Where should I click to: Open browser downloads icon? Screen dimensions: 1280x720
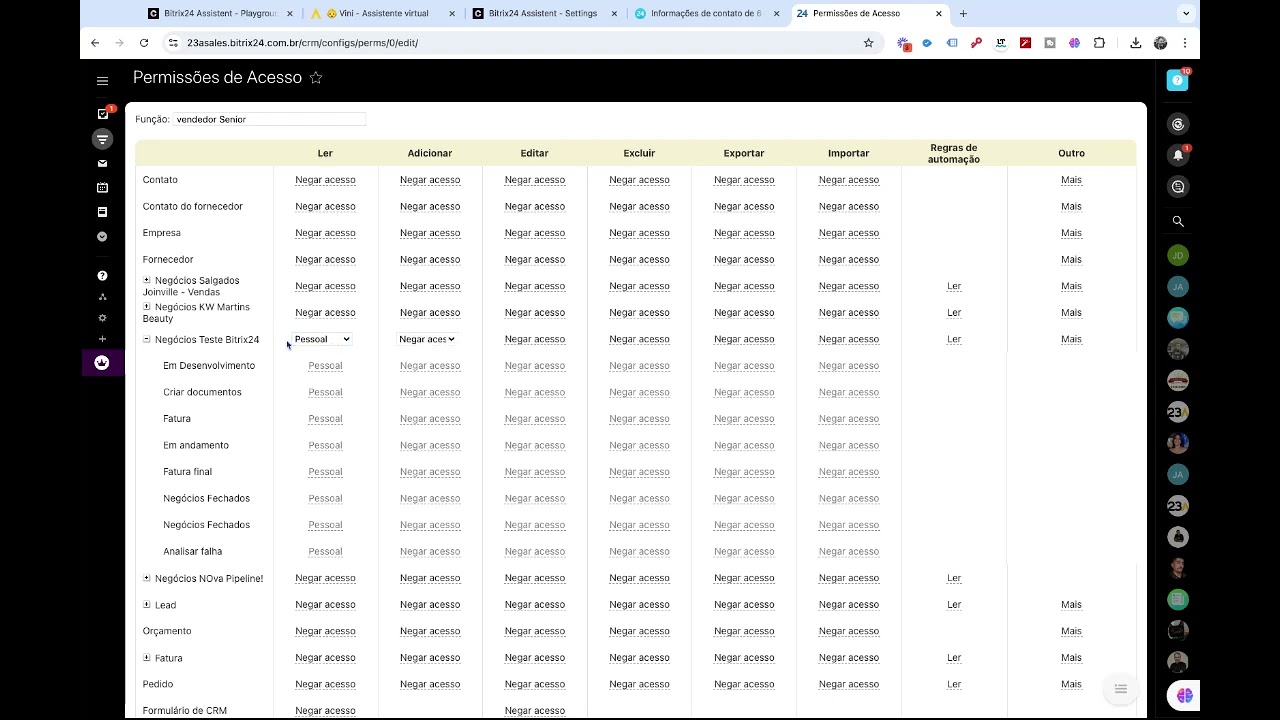(1136, 43)
